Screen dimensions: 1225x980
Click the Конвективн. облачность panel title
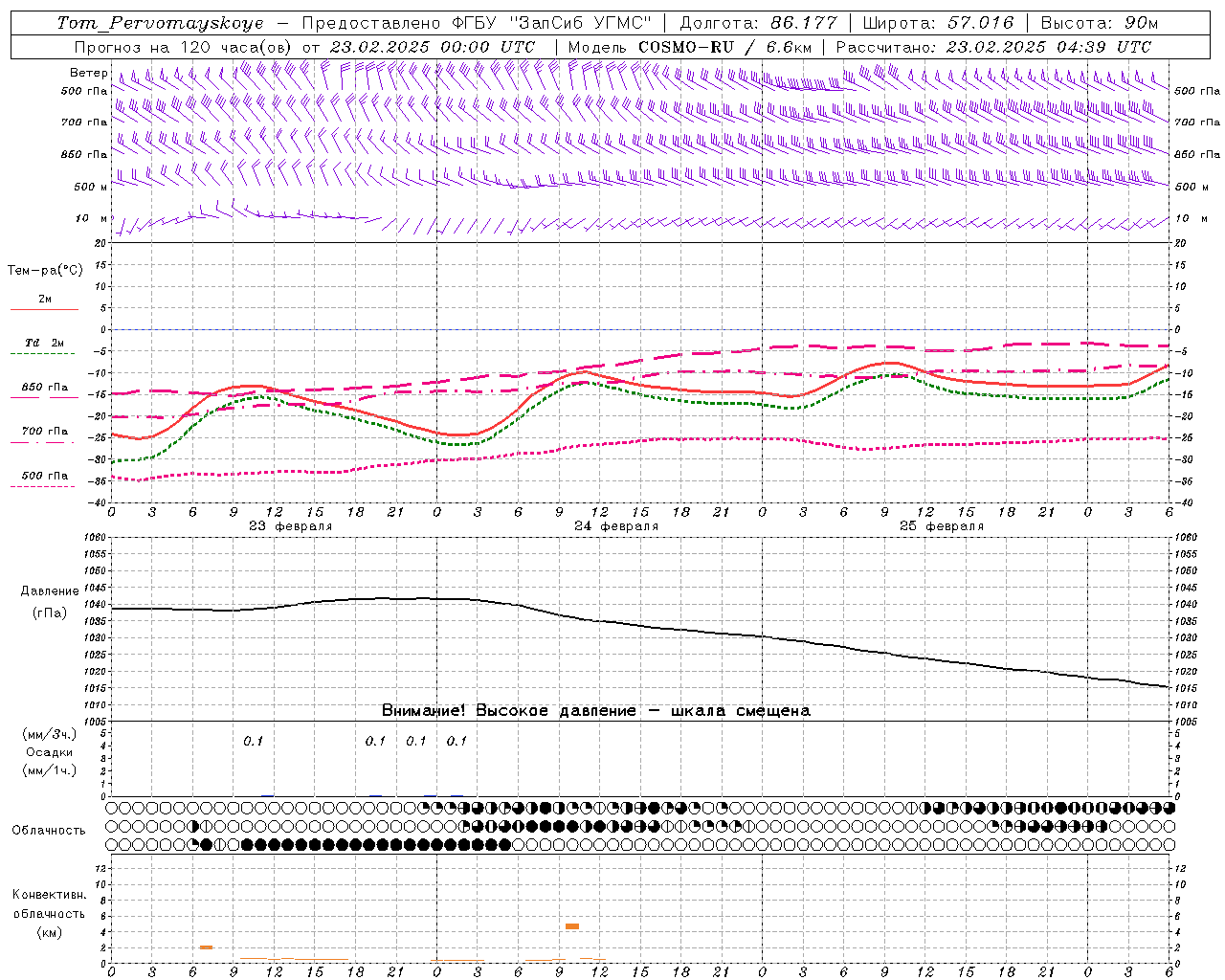[x=49, y=903]
